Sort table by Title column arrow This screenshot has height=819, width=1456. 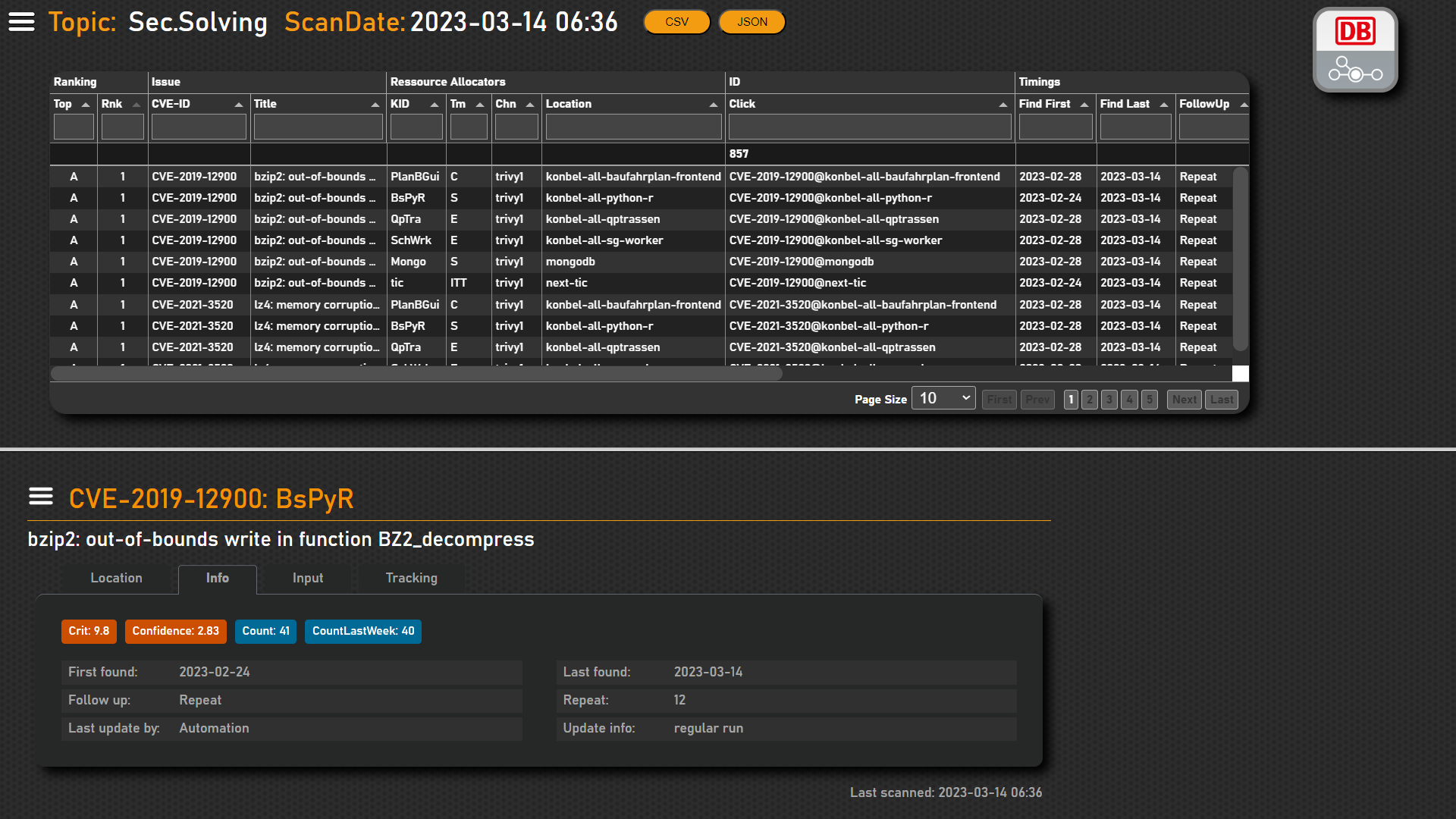(x=375, y=105)
